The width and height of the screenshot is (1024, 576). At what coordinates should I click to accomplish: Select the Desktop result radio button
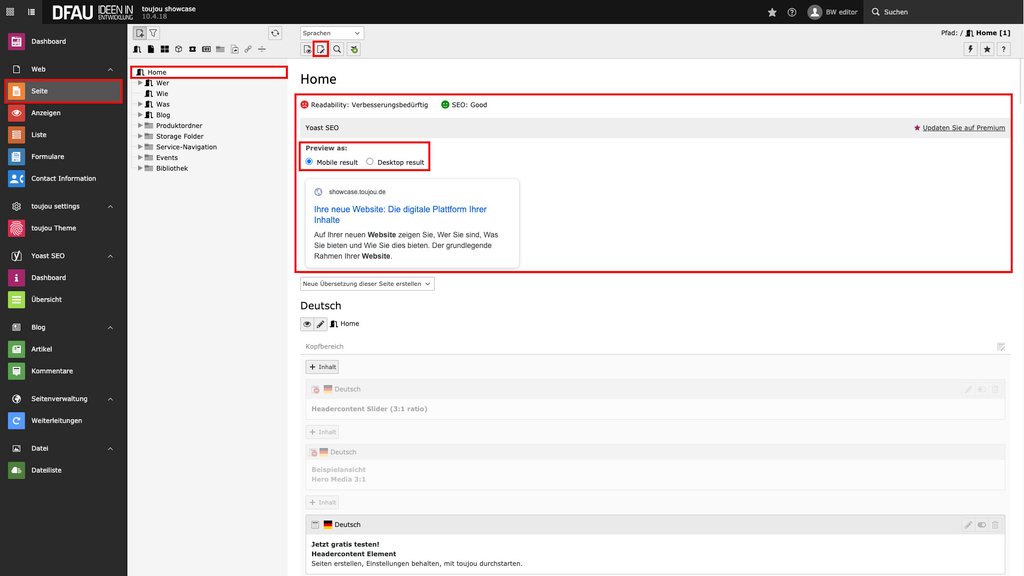tap(370, 161)
